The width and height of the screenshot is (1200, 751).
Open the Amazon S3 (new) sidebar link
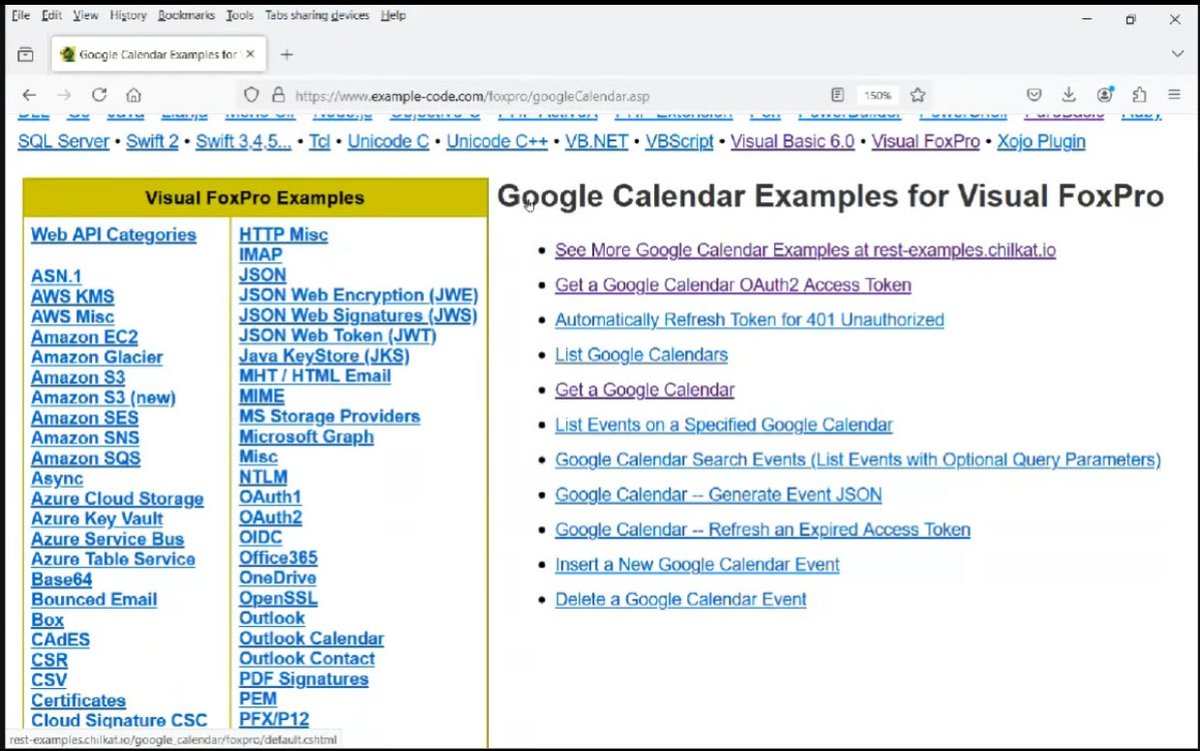pos(103,398)
